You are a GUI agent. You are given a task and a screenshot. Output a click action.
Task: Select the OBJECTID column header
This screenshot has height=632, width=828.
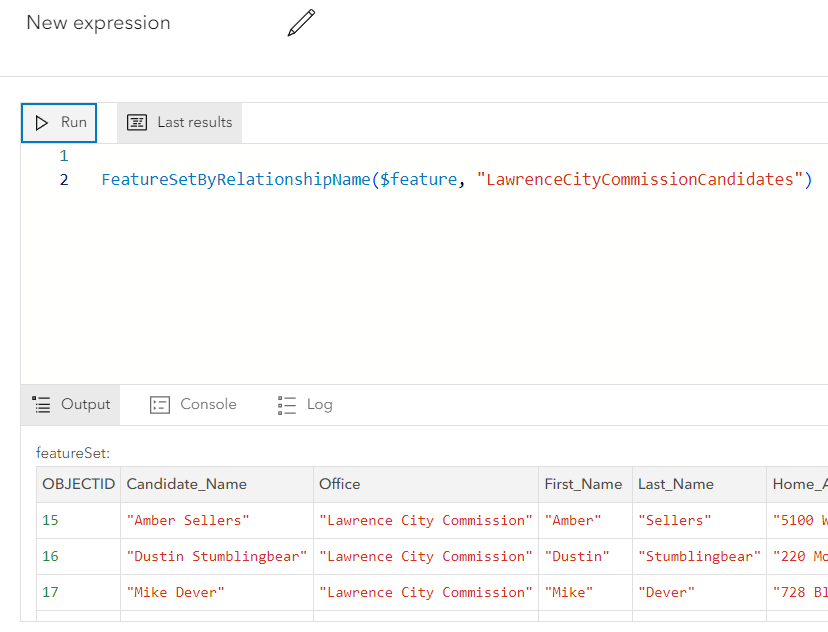pos(78,484)
